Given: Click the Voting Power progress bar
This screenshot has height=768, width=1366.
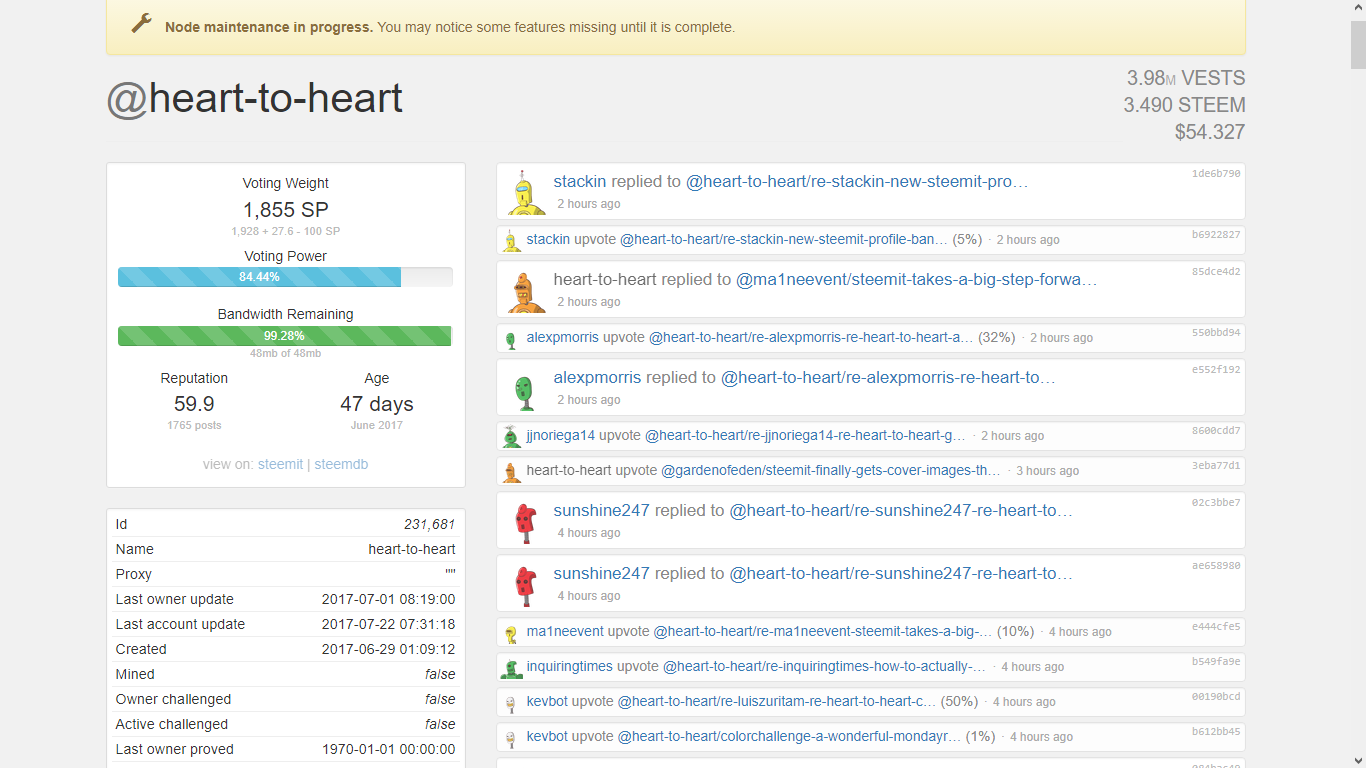Looking at the screenshot, I should coord(285,277).
